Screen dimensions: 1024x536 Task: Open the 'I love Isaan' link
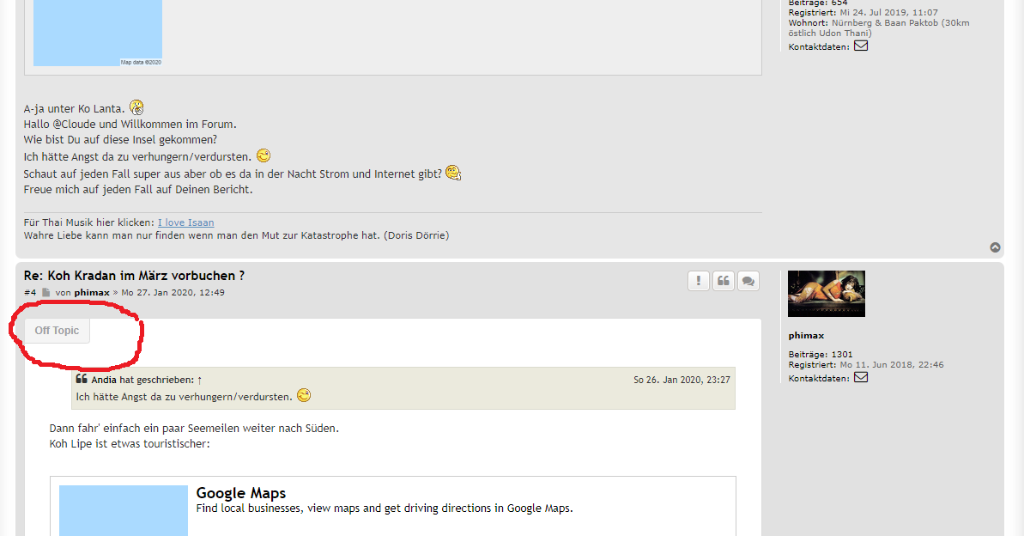pos(185,223)
